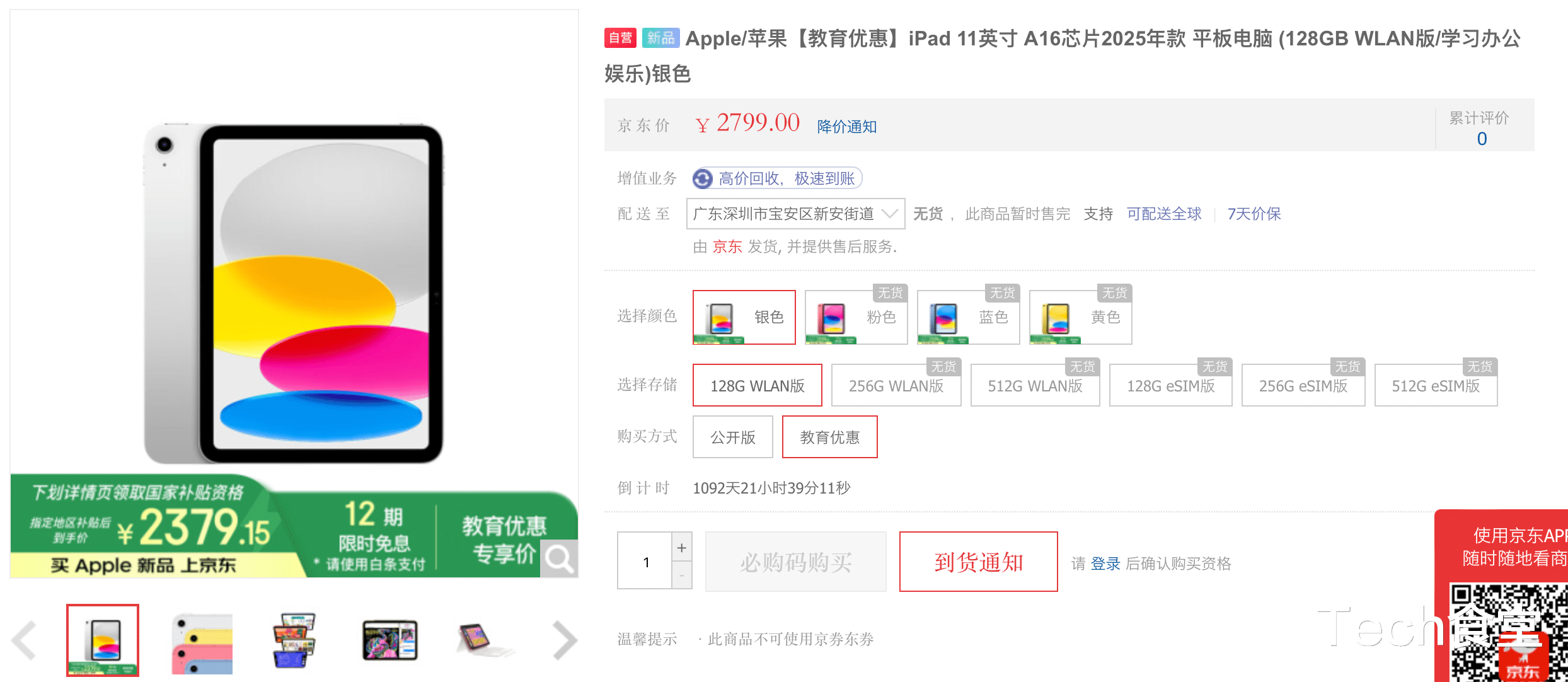Choose the 粉色 pink color option

(856, 317)
